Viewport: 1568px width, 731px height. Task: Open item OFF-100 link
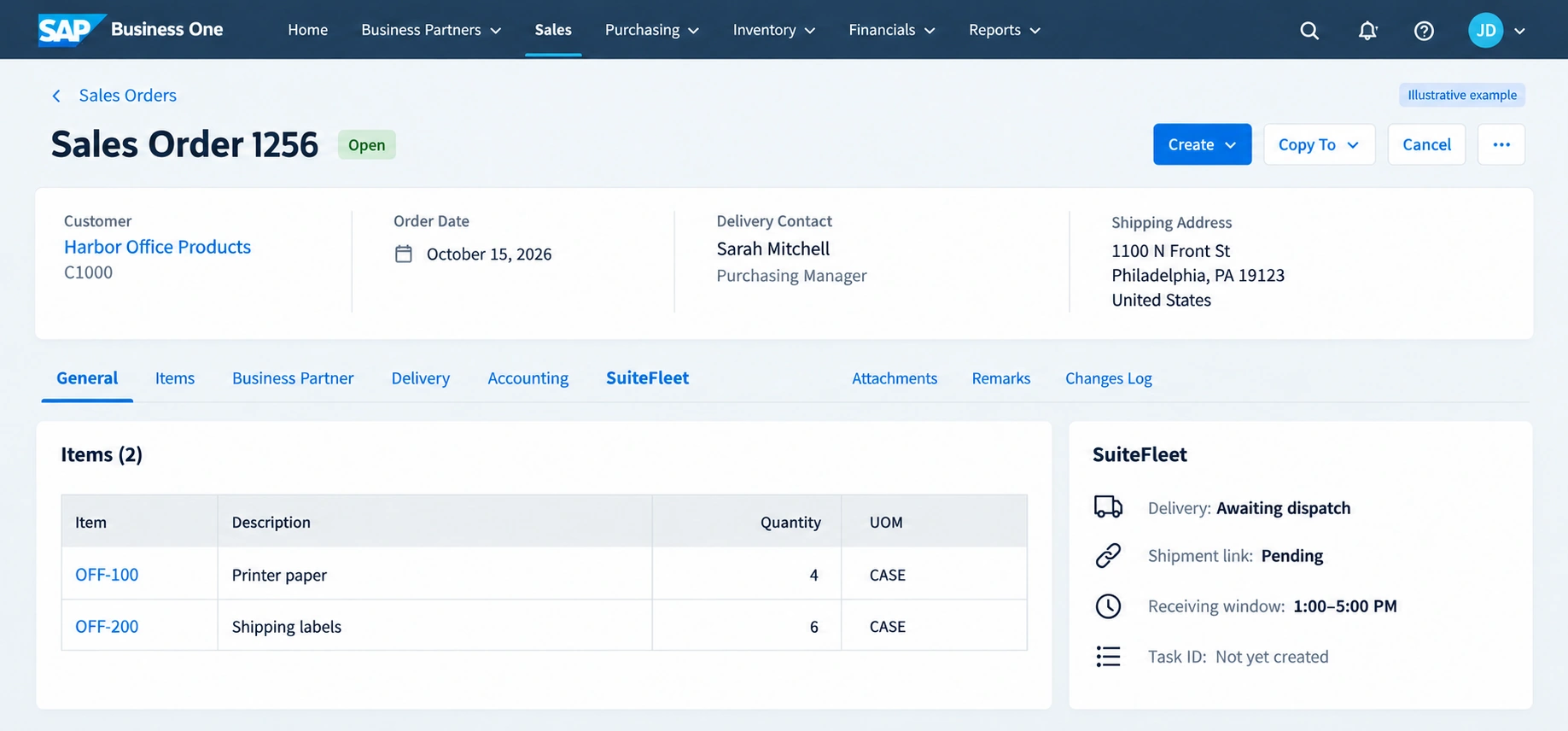[107, 575]
